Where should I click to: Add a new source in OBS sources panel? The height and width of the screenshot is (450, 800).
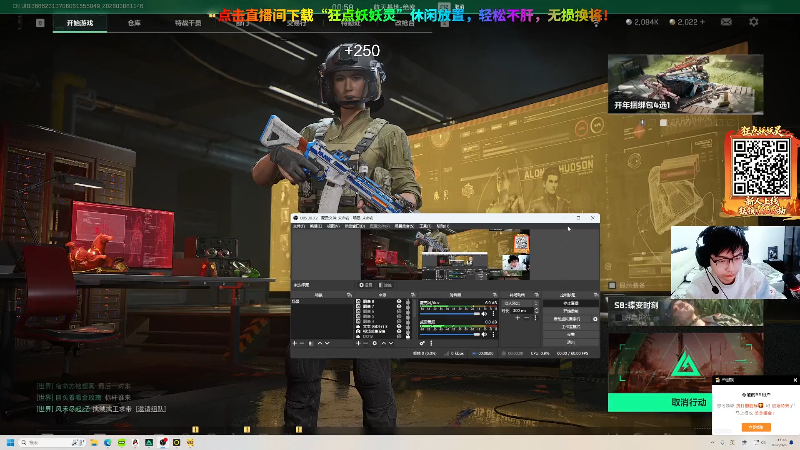pos(358,343)
